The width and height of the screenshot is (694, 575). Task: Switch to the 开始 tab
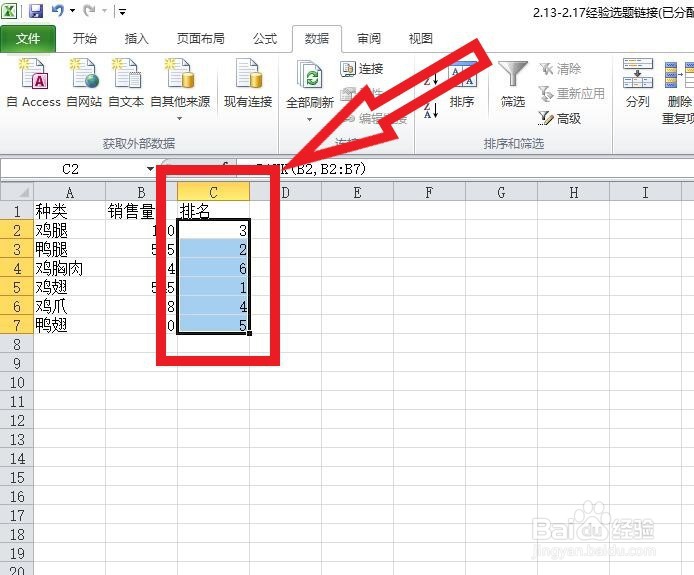(85, 39)
